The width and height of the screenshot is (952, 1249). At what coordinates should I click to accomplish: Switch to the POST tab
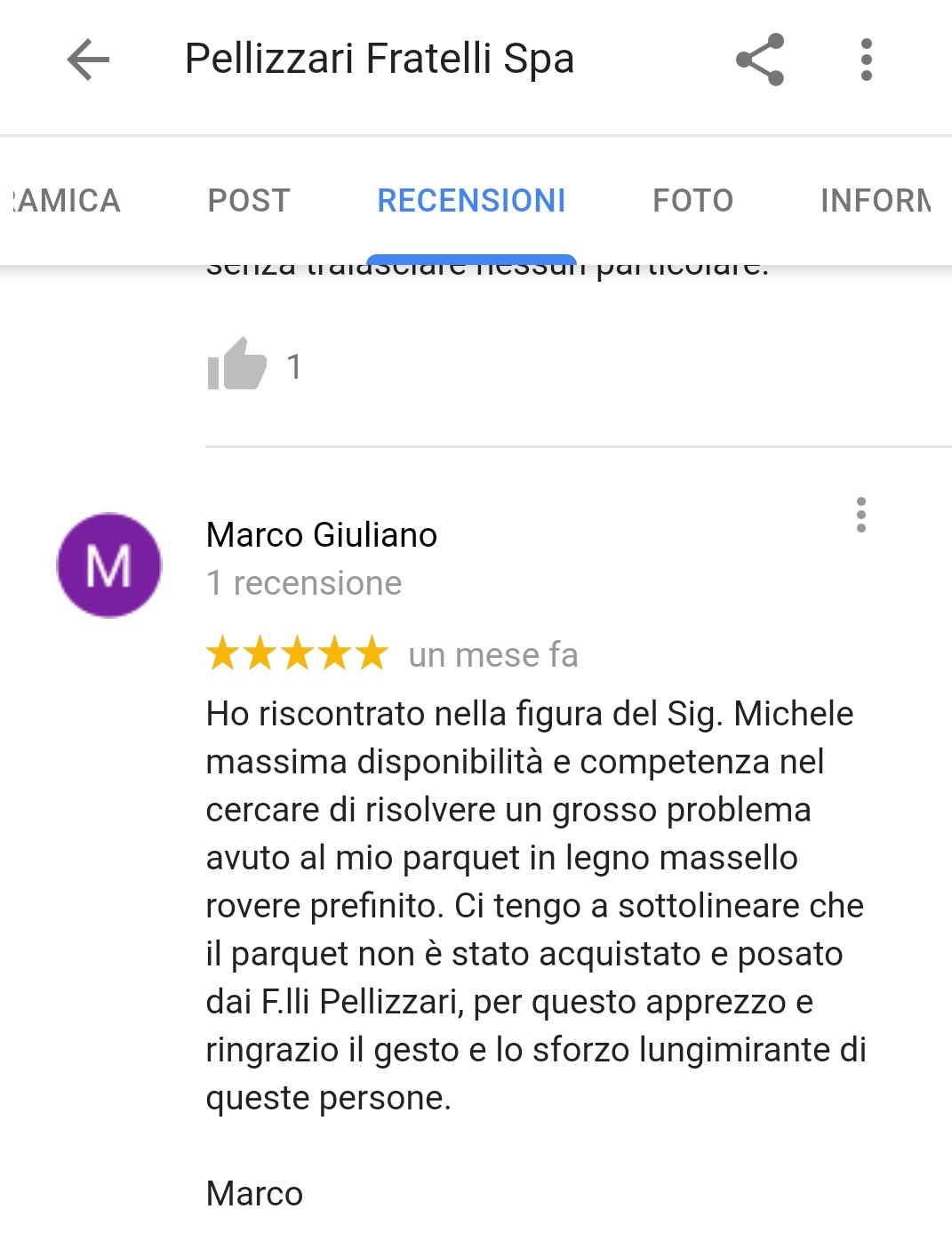249,201
